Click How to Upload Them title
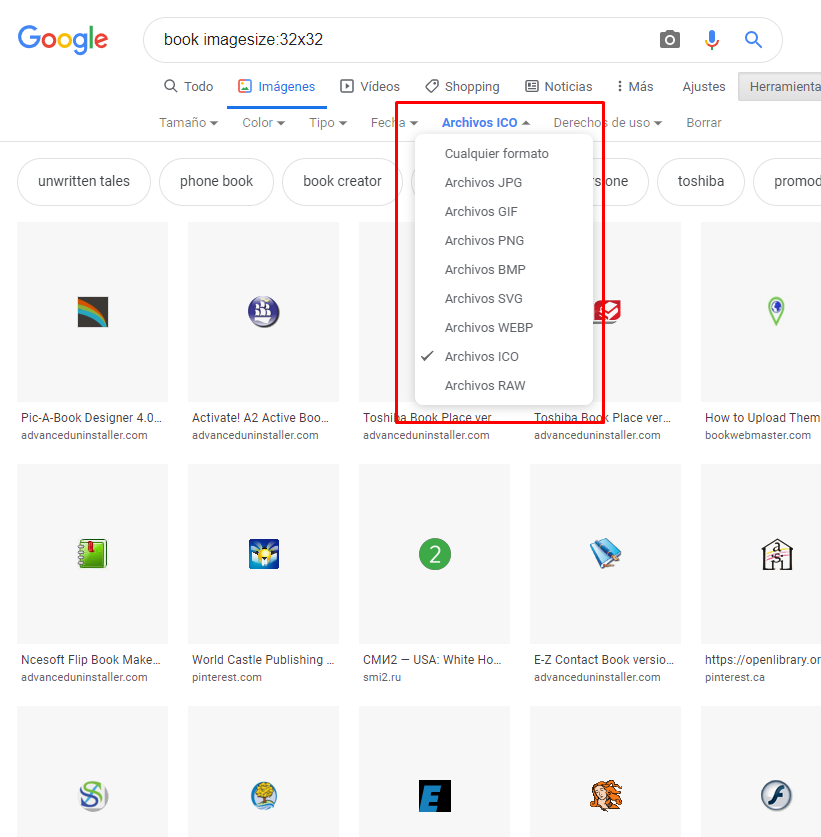The height and width of the screenshot is (837, 821). click(x=762, y=418)
